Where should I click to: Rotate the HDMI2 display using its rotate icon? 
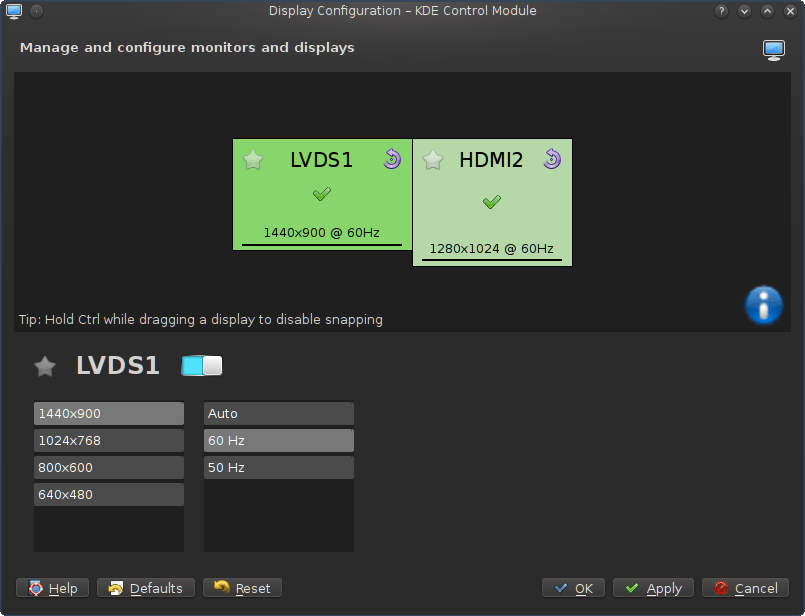[552, 159]
